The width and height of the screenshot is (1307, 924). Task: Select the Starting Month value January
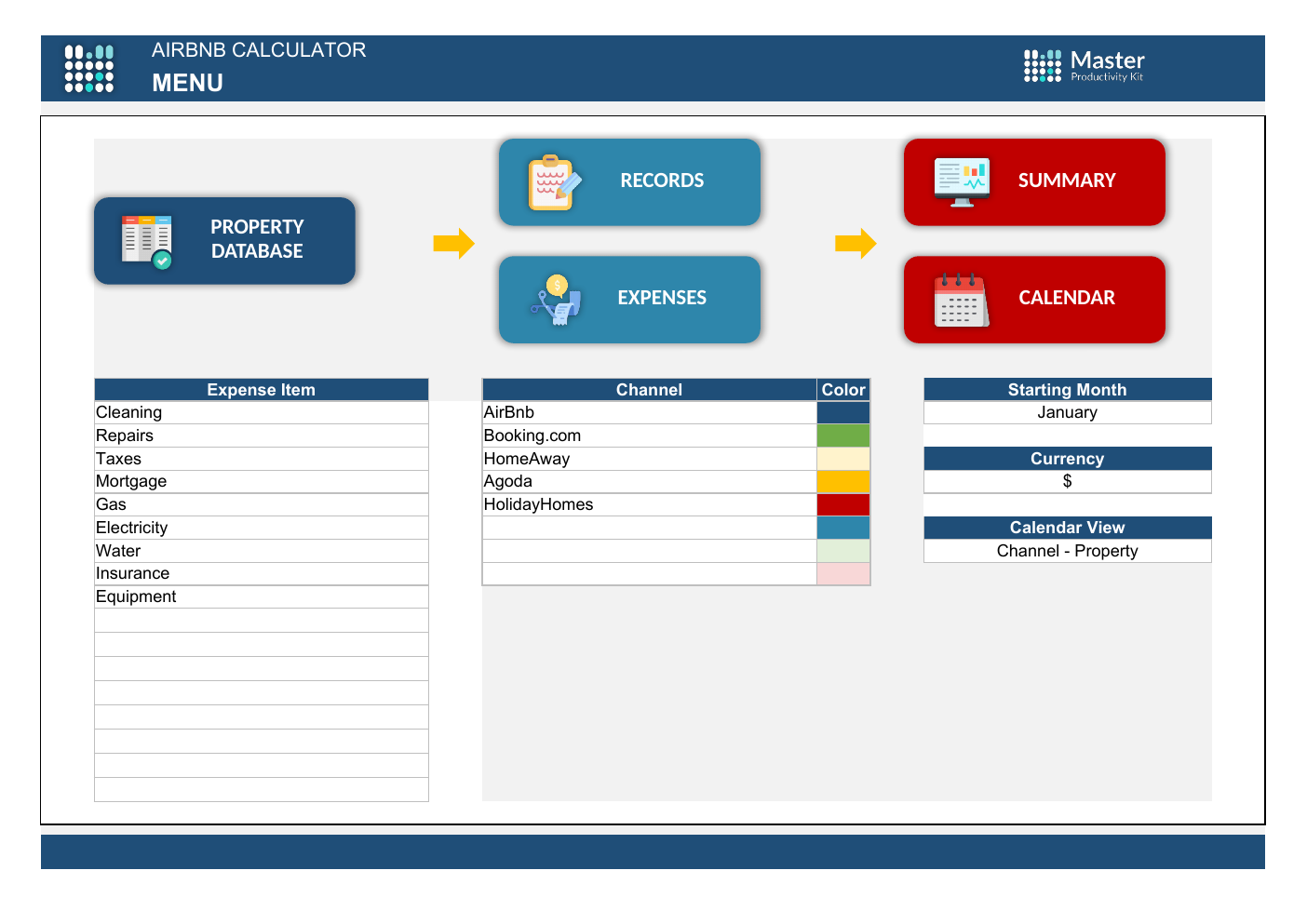point(1068,412)
